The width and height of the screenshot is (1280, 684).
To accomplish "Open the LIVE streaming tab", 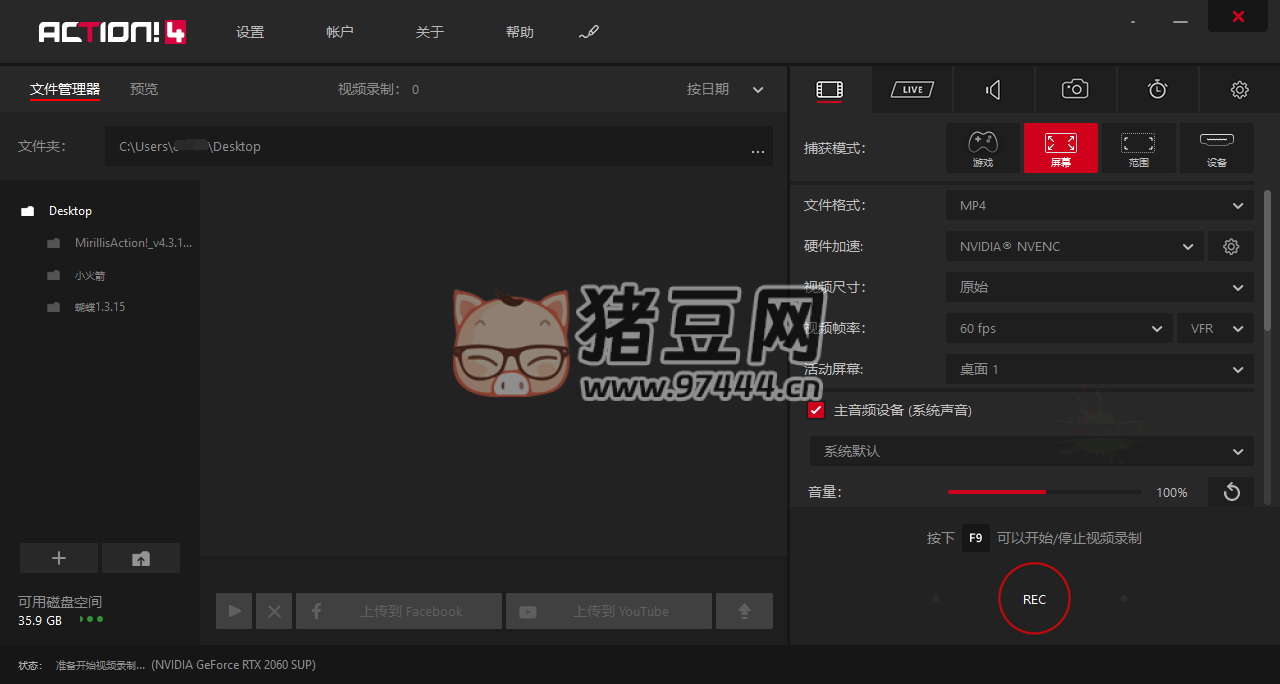I will pyautogui.click(x=912, y=90).
